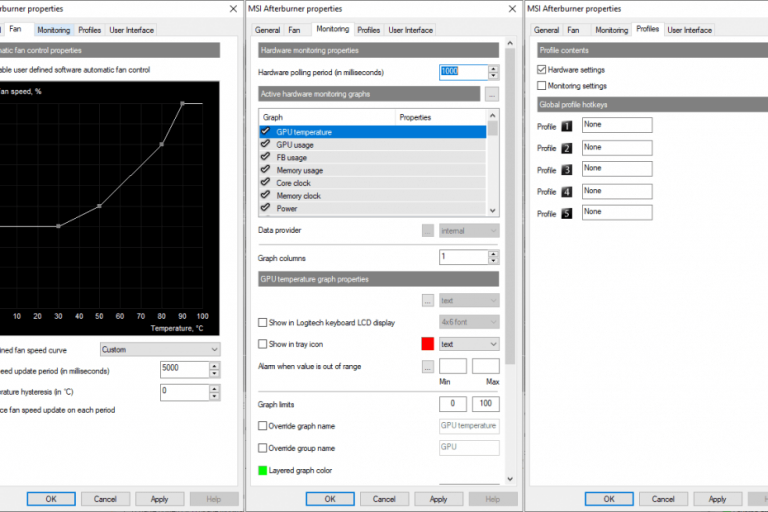Viewport: 768px width, 512px height.
Task: Increase fan speed update period stepper
Action: click(x=215, y=366)
